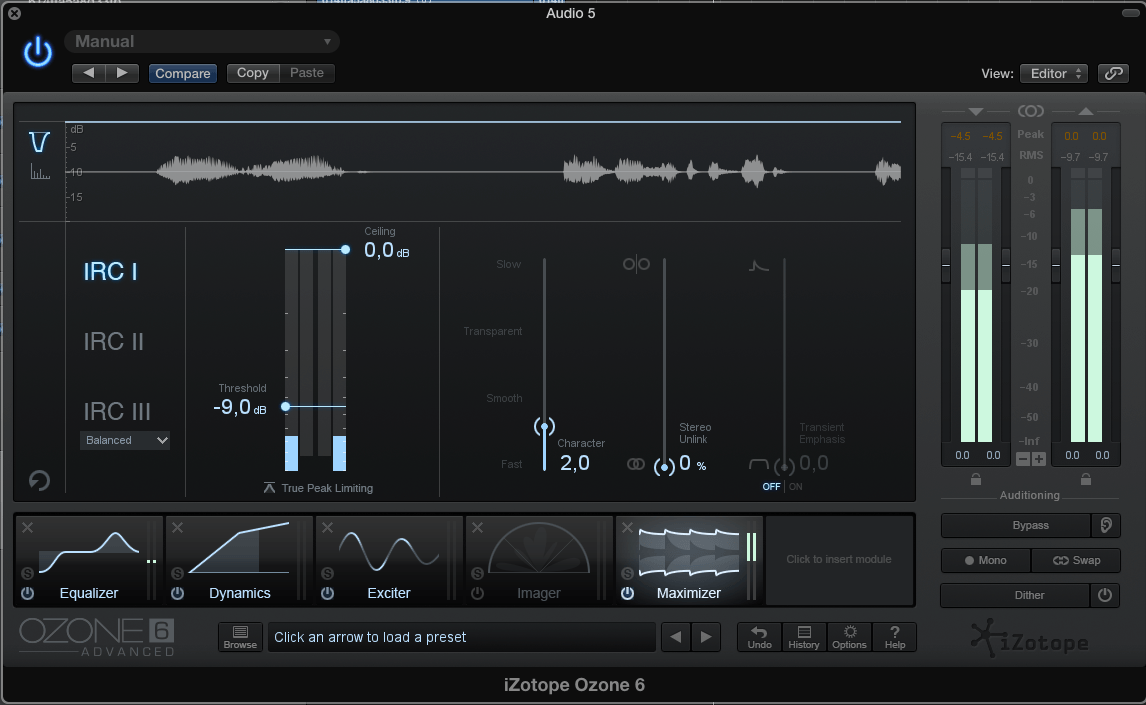
Task: Open the View Editor dropdown
Action: click(x=1054, y=74)
